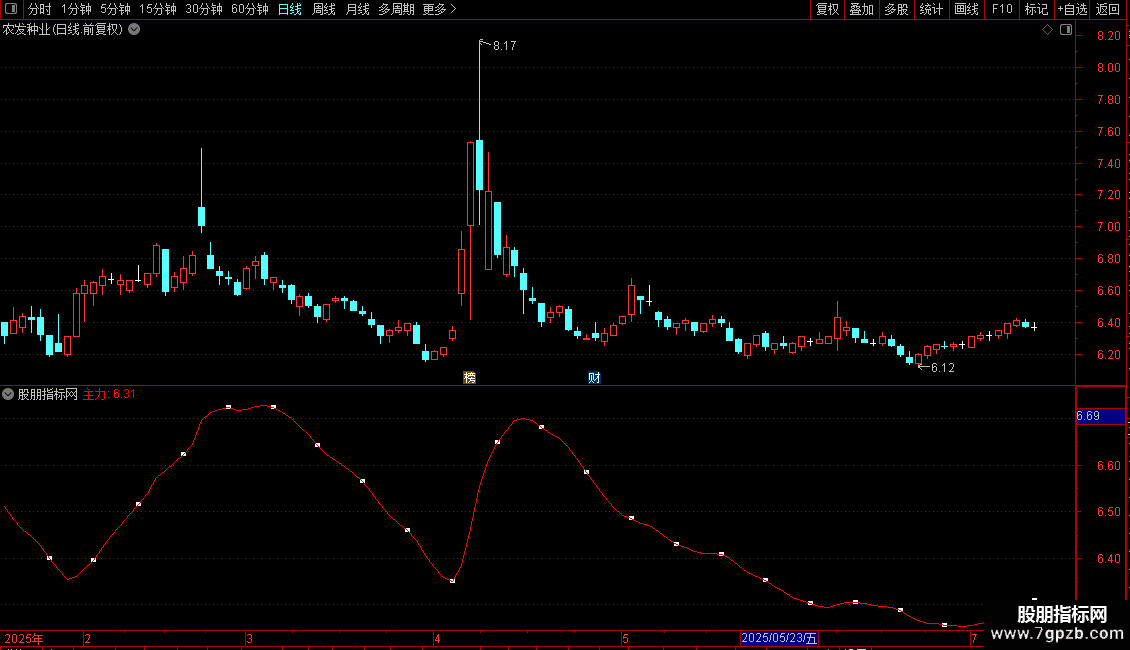
Task: Click the 2025年 timeline label
Action: (x=24, y=638)
